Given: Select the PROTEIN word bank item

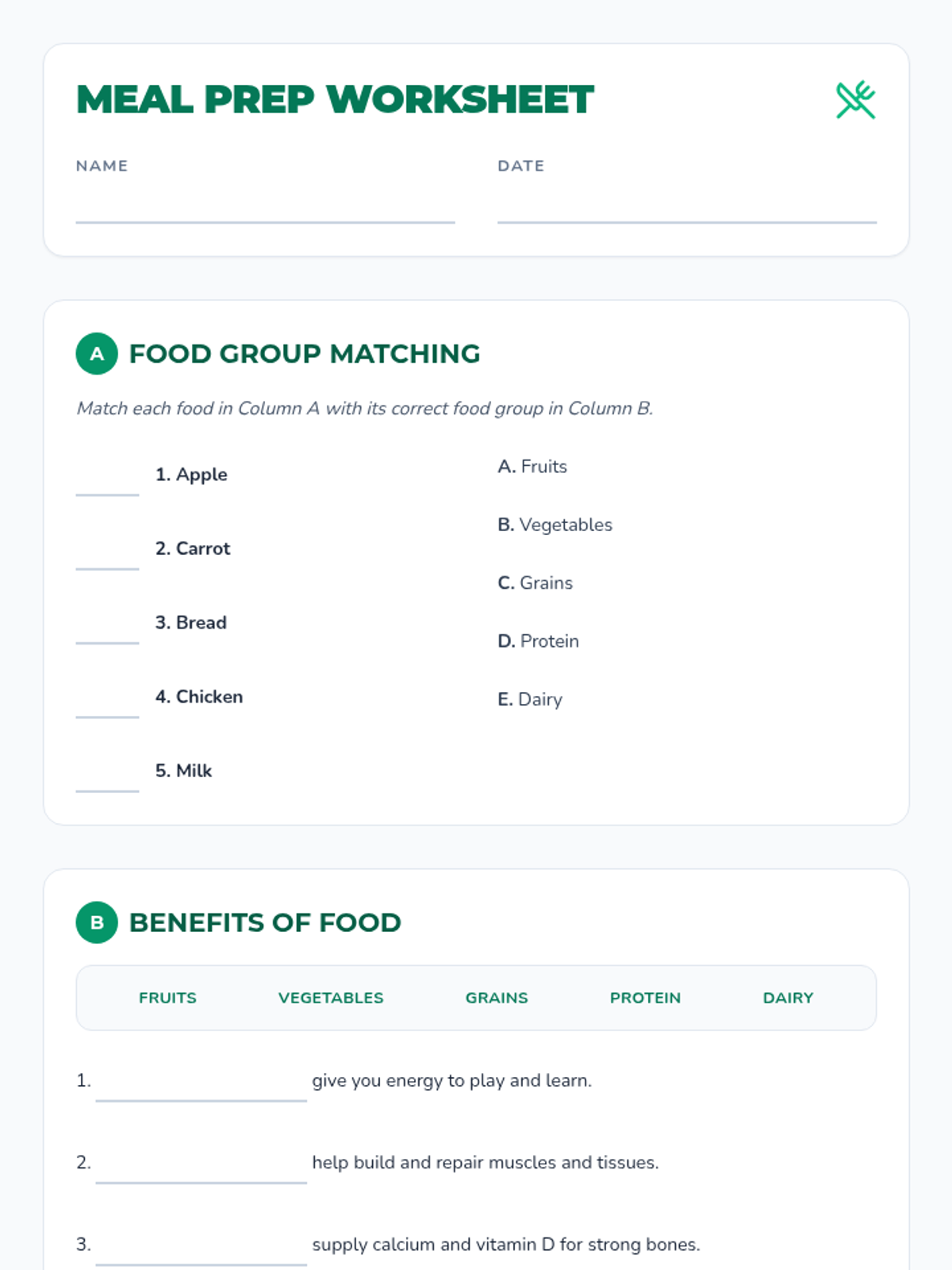Looking at the screenshot, I should click(x=645, y=998).
